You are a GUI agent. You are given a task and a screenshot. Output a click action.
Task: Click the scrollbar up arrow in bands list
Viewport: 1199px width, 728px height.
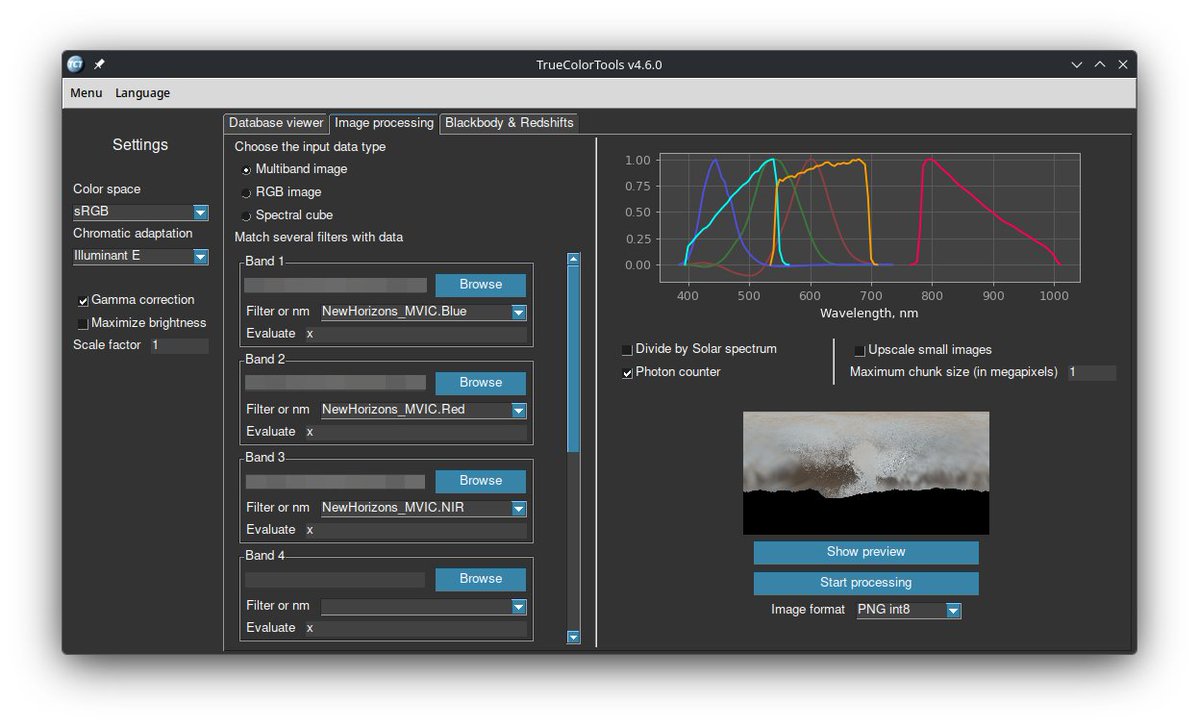click(x=574, y=259)
